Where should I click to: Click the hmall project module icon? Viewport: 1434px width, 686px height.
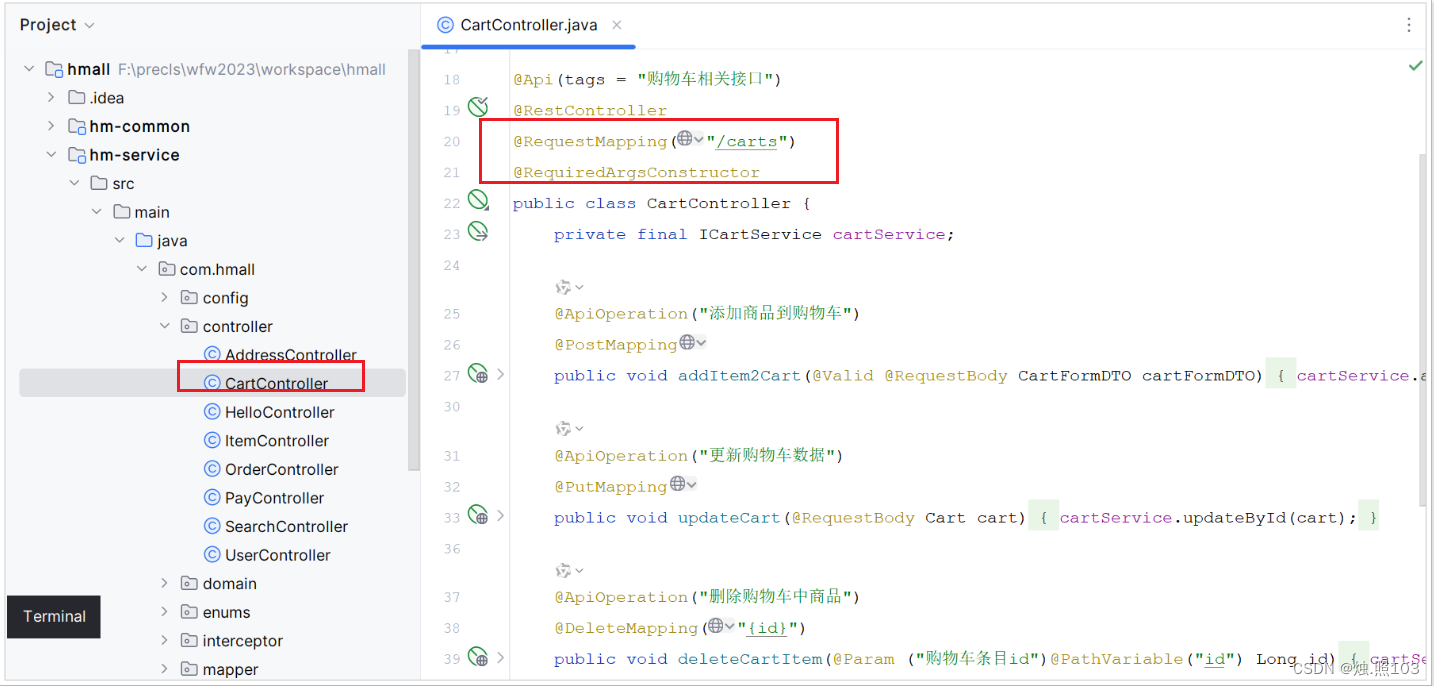point(54,69)
